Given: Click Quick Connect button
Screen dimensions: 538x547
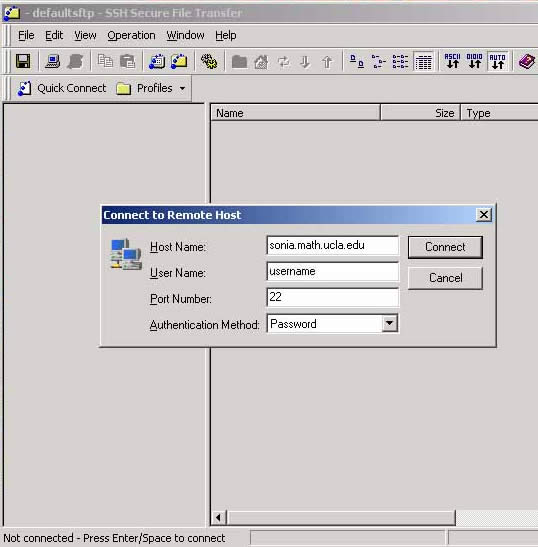Looking at the screenshot, I should point(62,88).
